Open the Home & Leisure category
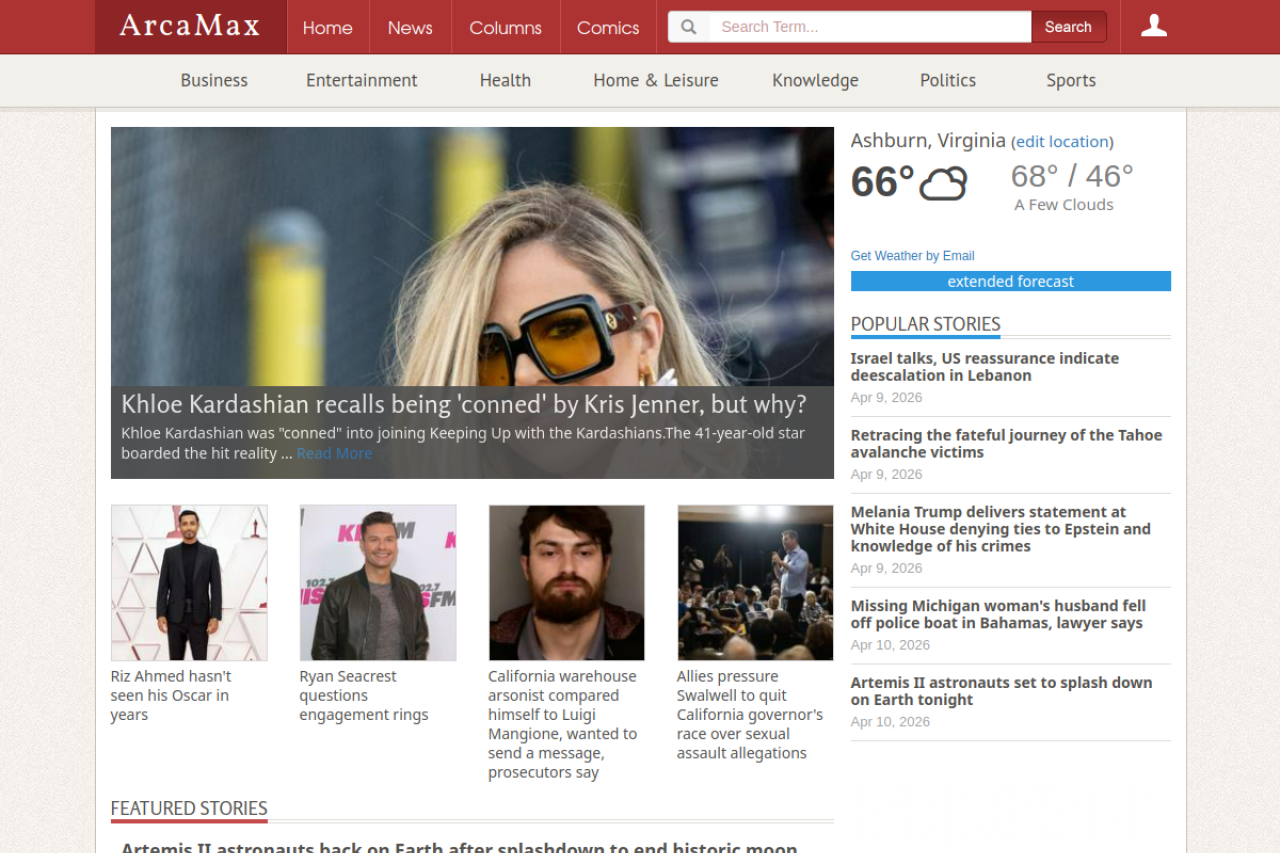Image resolution: width=1280 pixels, height=853 pixels. [x=655, y=80]
